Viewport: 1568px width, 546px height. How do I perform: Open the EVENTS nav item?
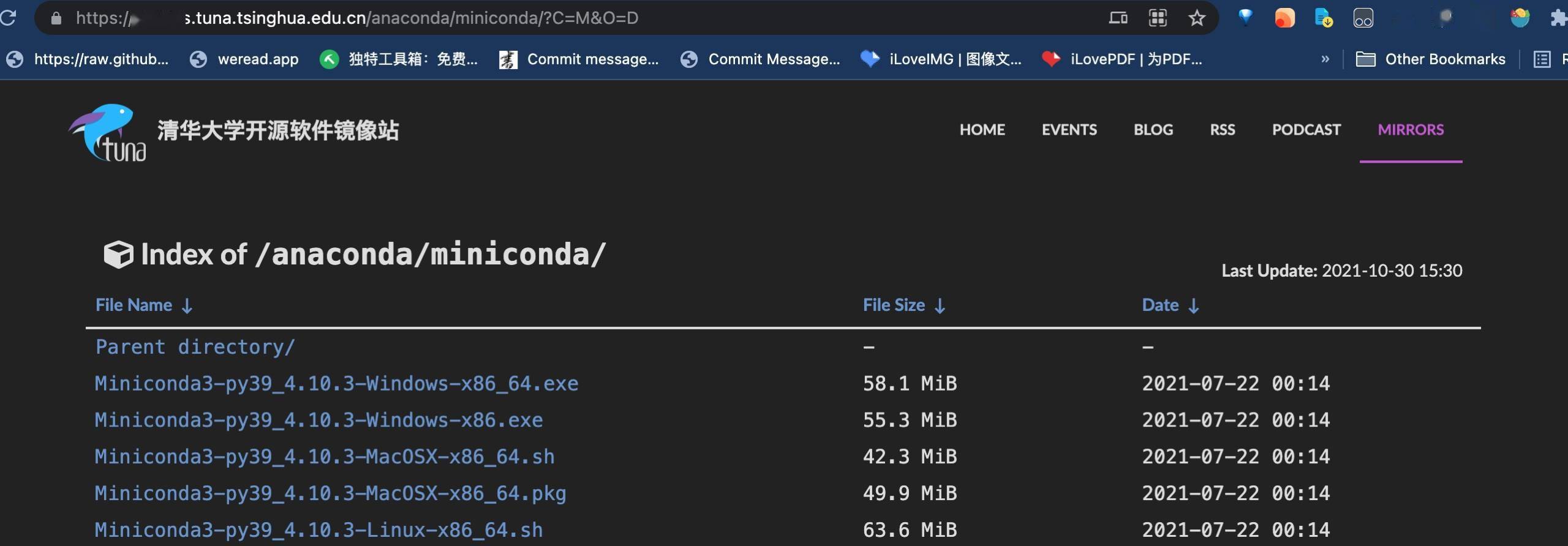point(1069,130)
